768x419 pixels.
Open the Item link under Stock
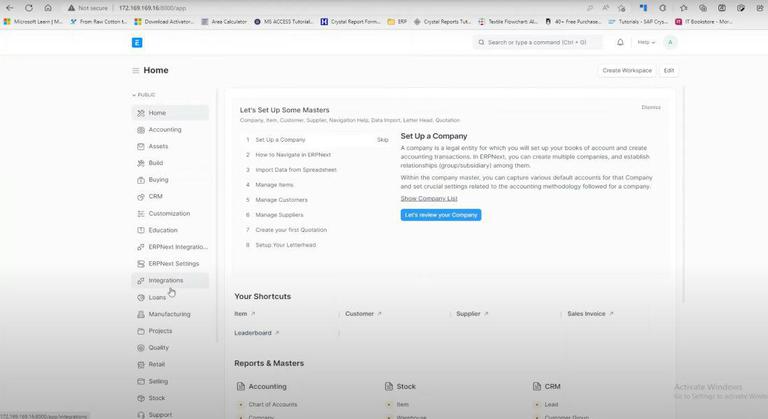(403, 405)
